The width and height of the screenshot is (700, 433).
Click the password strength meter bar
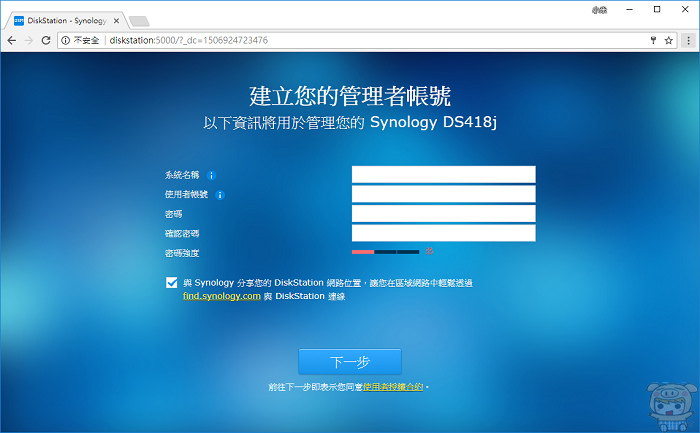[x=385, y=252]
